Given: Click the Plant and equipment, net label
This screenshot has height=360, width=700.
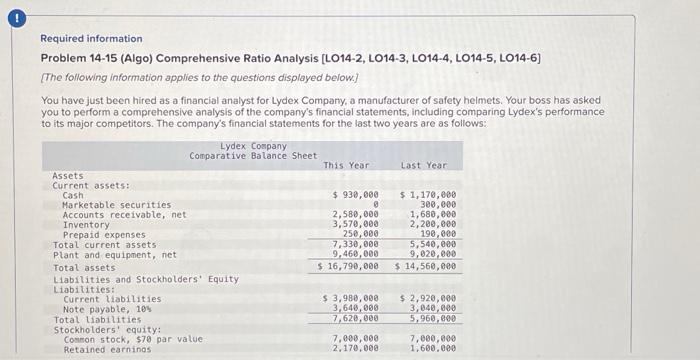Looking at the screenshot, I should pos(115,255).
